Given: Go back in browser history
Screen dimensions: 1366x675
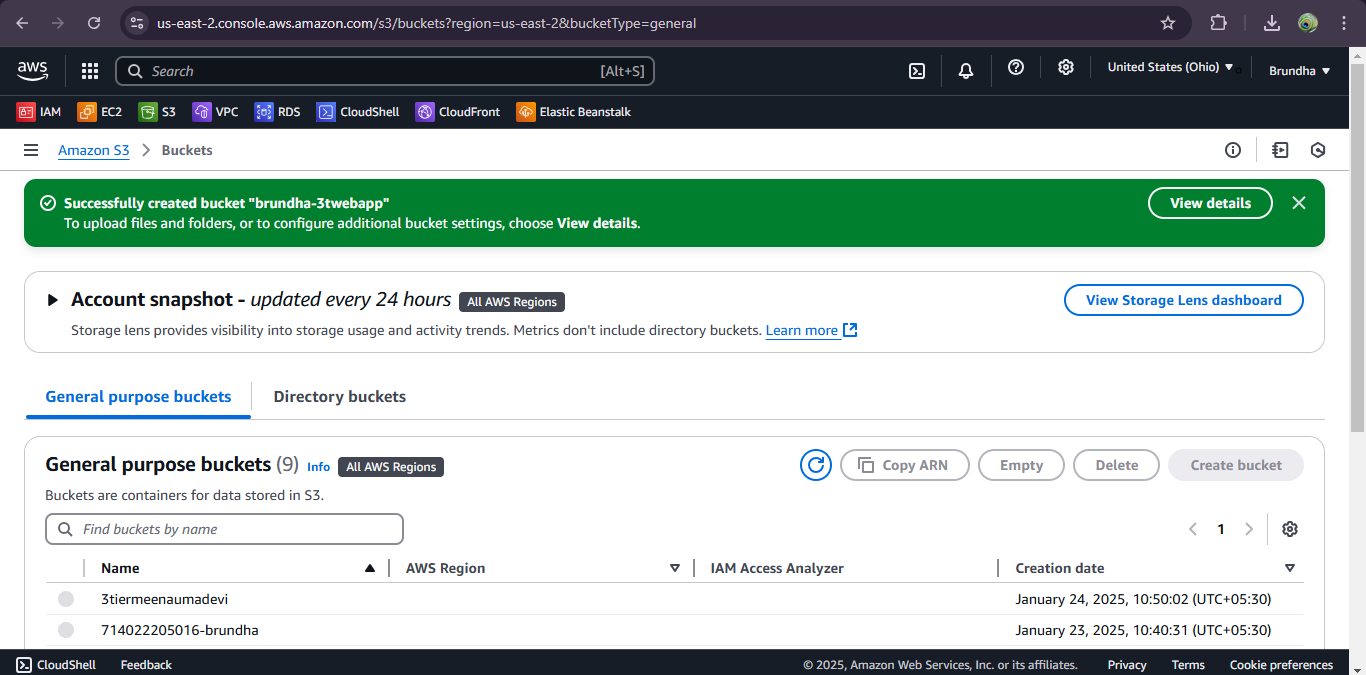Looking at the screenshot, I should pyautogui.click(x=22, y=23).
